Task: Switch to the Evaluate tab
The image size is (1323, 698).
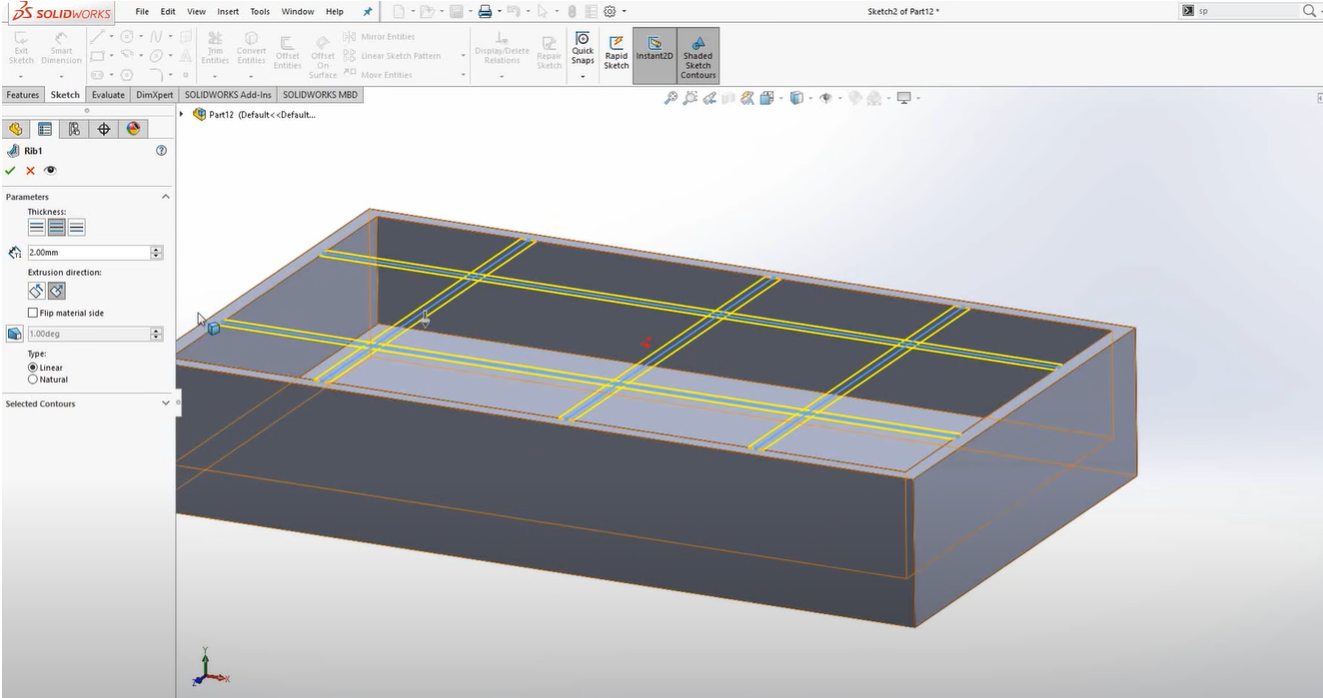Action: pyautogui.click(x=108, y=95)
